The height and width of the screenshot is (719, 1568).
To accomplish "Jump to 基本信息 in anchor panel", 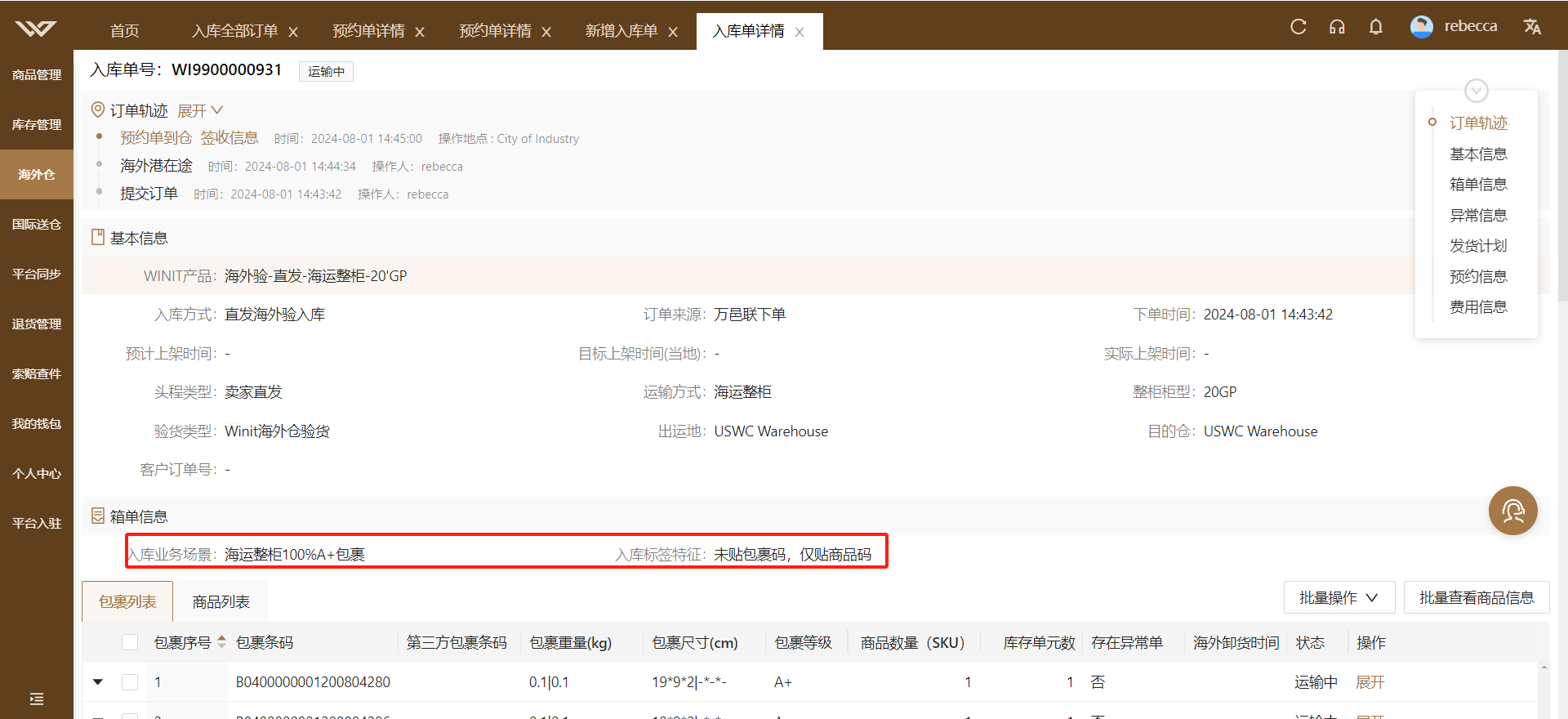I will tap(1478, 154).
